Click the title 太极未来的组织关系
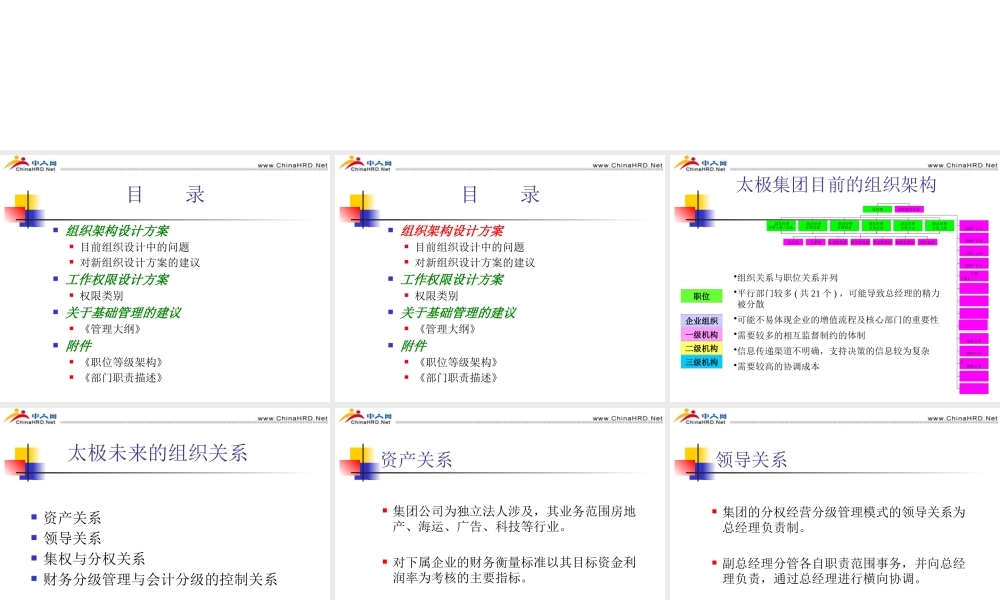1000x600 pixels. [x=158, y=453]
